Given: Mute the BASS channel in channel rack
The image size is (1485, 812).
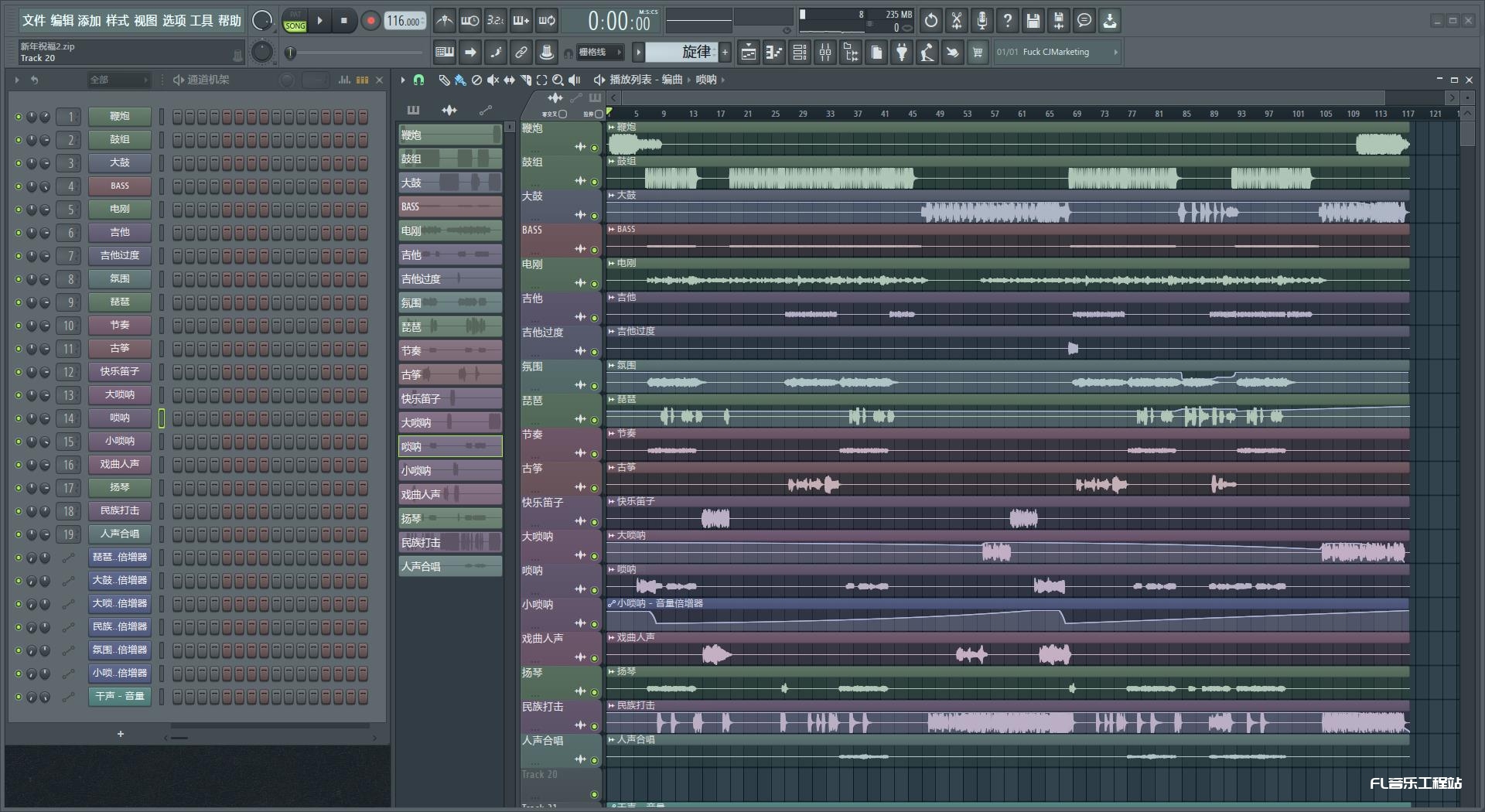Looking at the screenshot, I should coord(19,186).
